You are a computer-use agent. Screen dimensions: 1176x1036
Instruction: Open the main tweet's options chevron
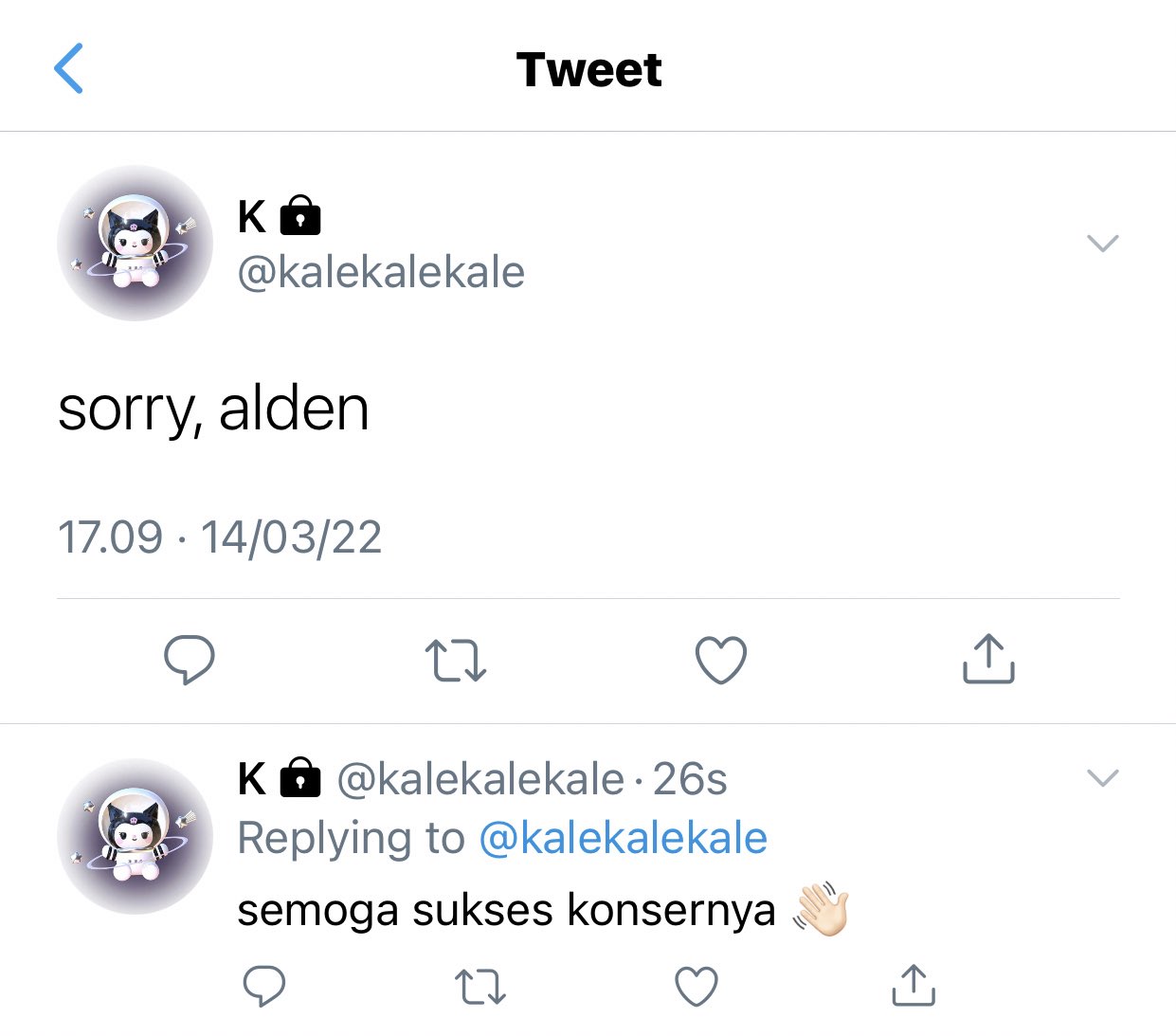(1103, 244)
